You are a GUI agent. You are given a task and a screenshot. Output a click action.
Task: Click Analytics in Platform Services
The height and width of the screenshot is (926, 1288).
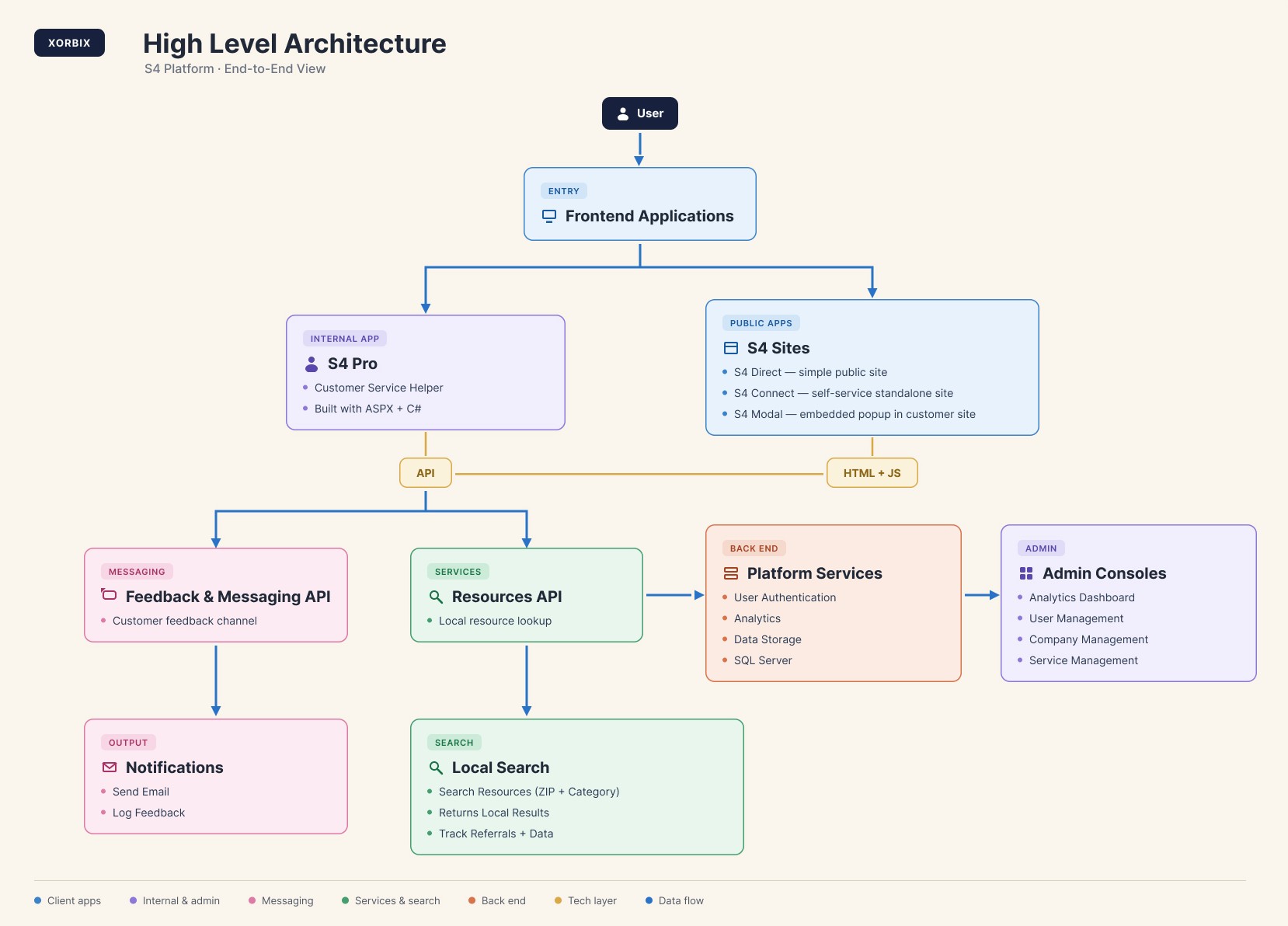[757, 618]
